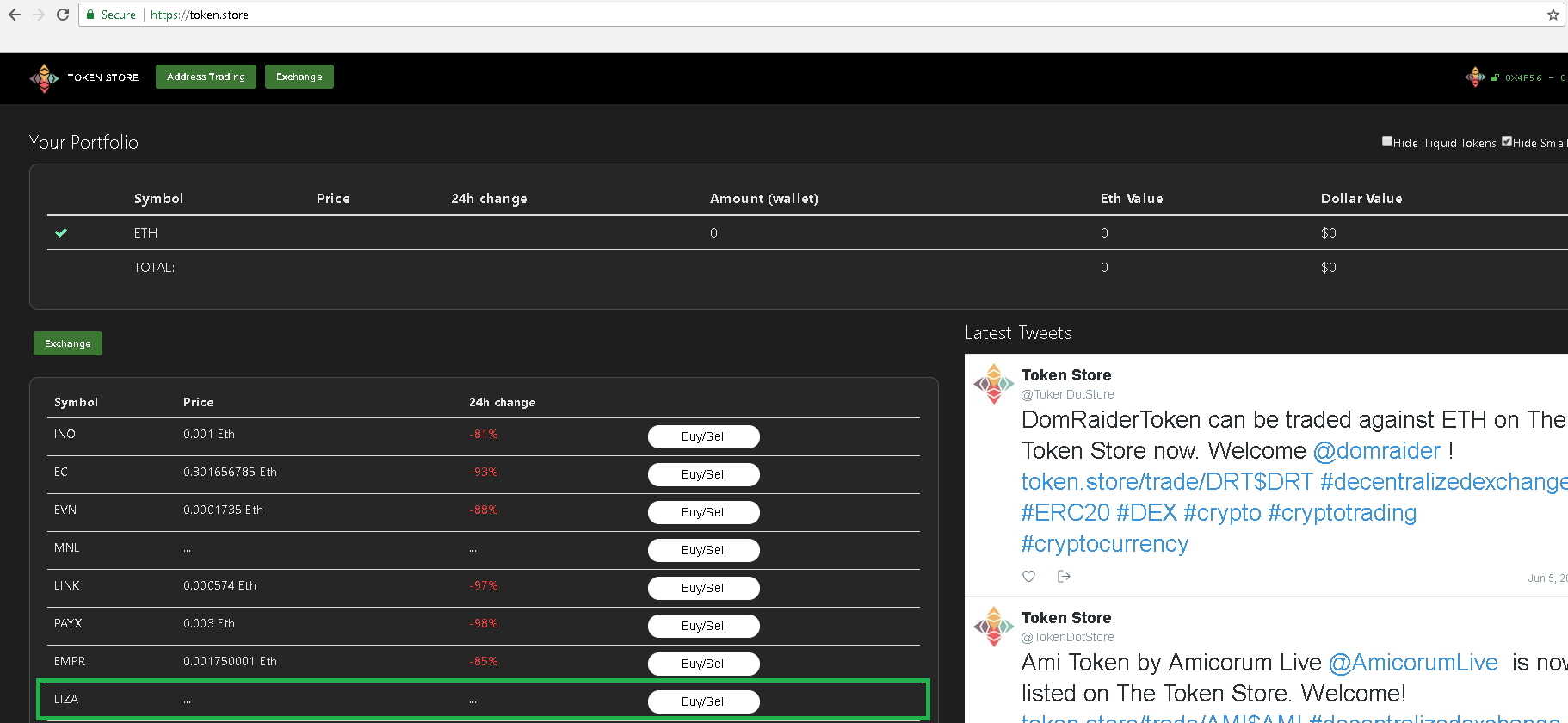This screenshot has height=723, width=1568.
Task: Open the token.store/trade/DRT$DRT link
Action: (x=1167, y=481)
